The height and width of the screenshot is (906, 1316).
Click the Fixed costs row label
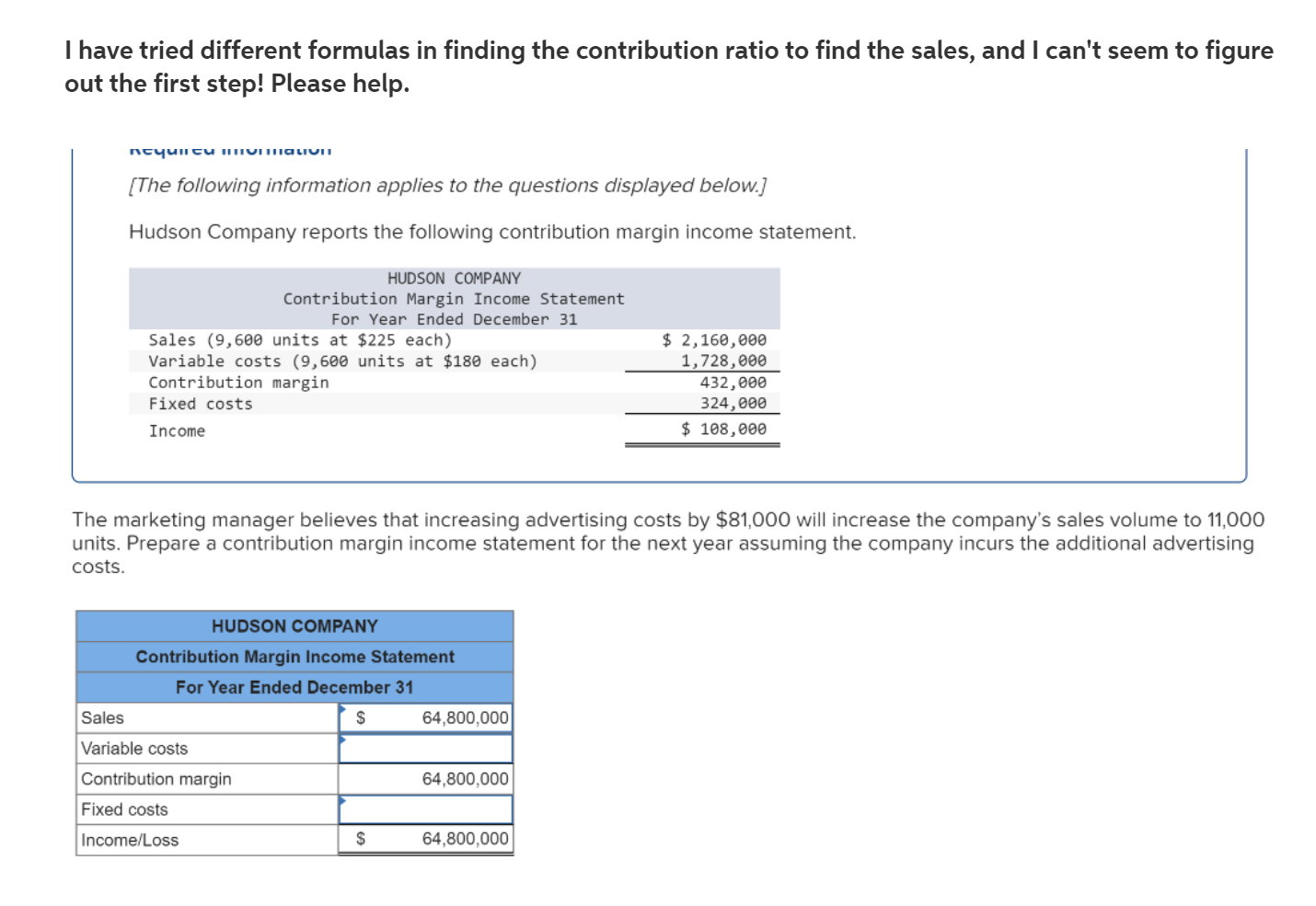[x=124, y=809]
